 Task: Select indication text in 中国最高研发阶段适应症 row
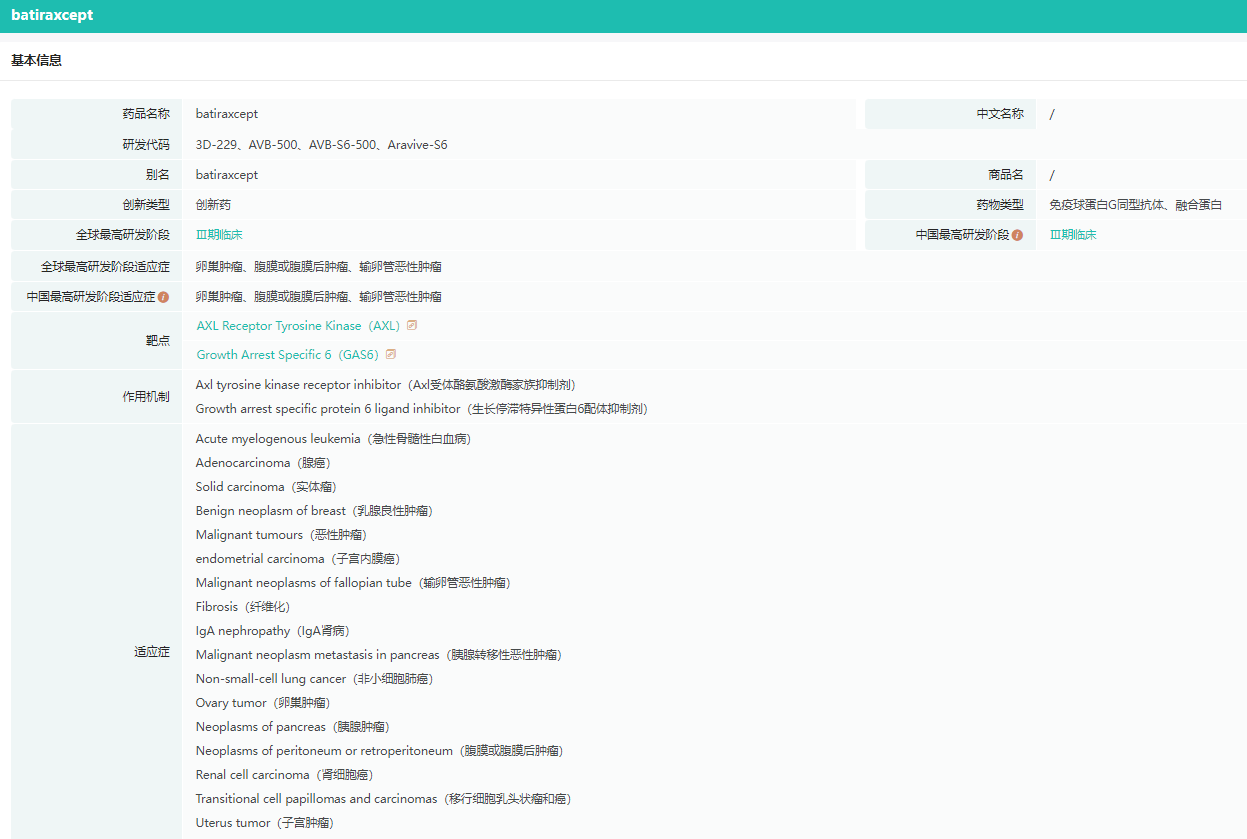point(319,297)
